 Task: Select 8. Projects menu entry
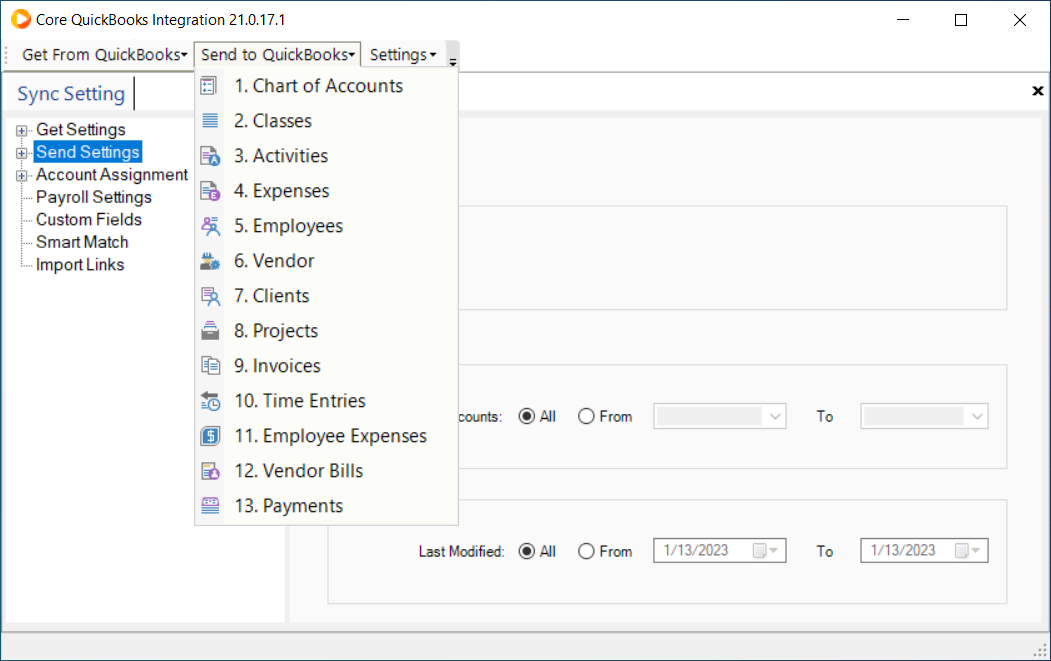point(326,330)
